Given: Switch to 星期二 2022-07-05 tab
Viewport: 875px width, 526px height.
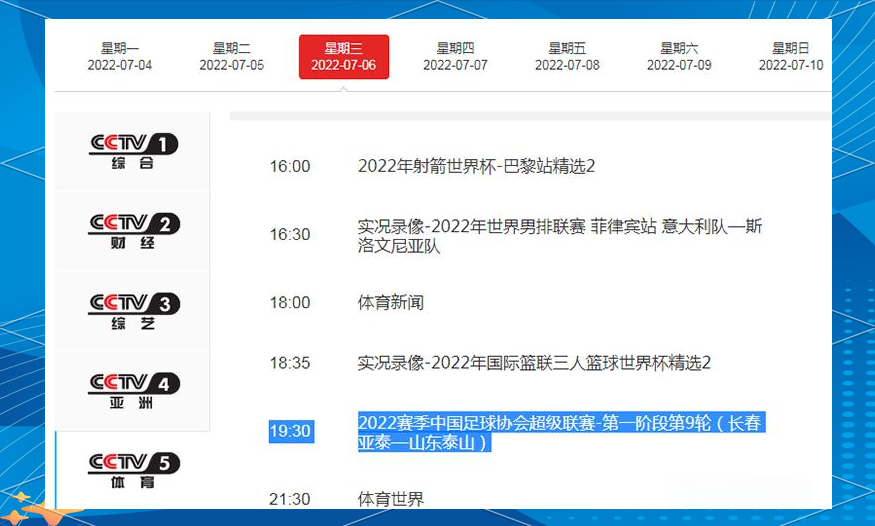Looking at the screenshot, I should [x=232, y=57].
